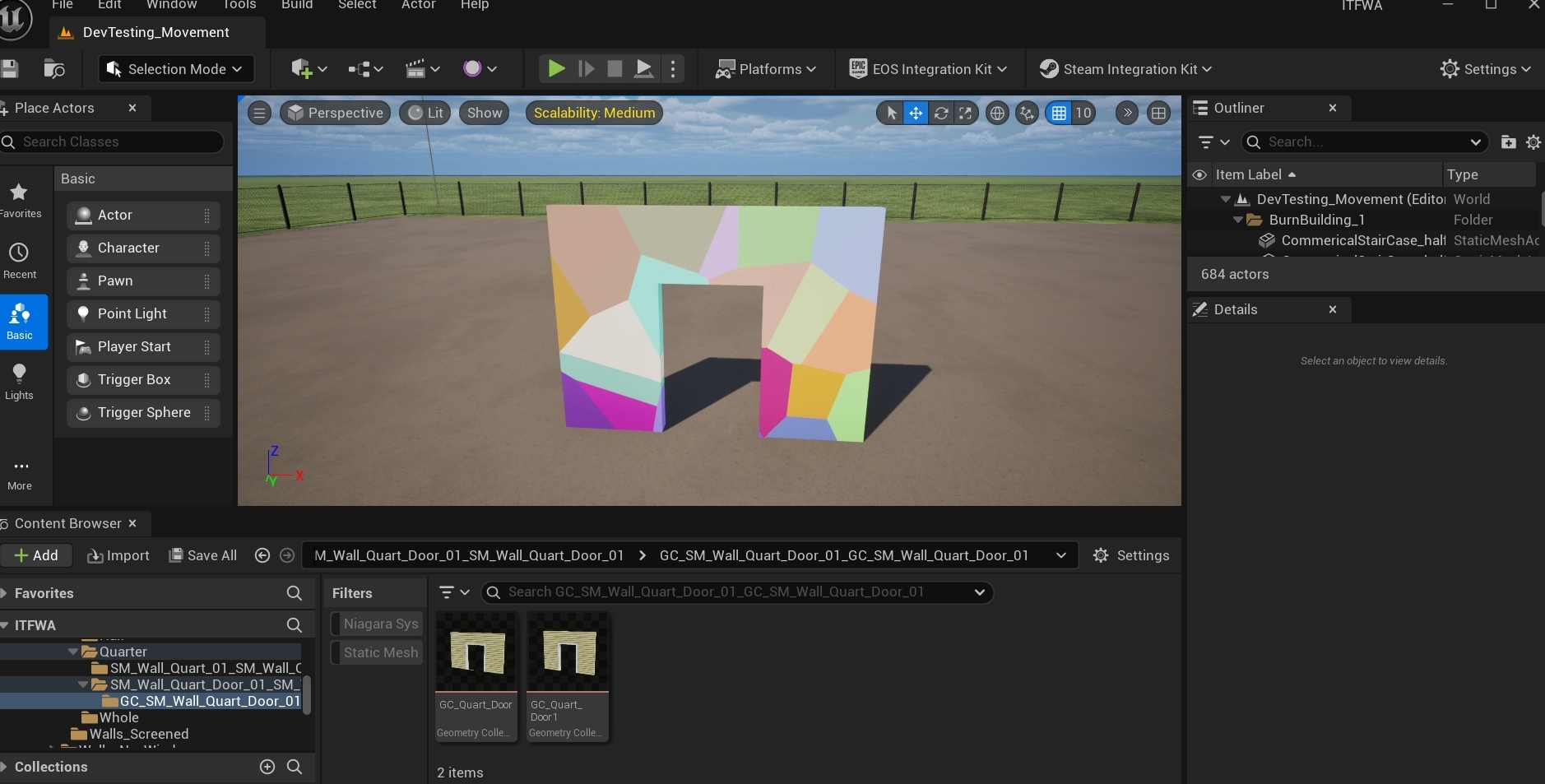Open the Perspective view mode button
The height and width of the screenshot is (784, 1545).
(336, 113)
